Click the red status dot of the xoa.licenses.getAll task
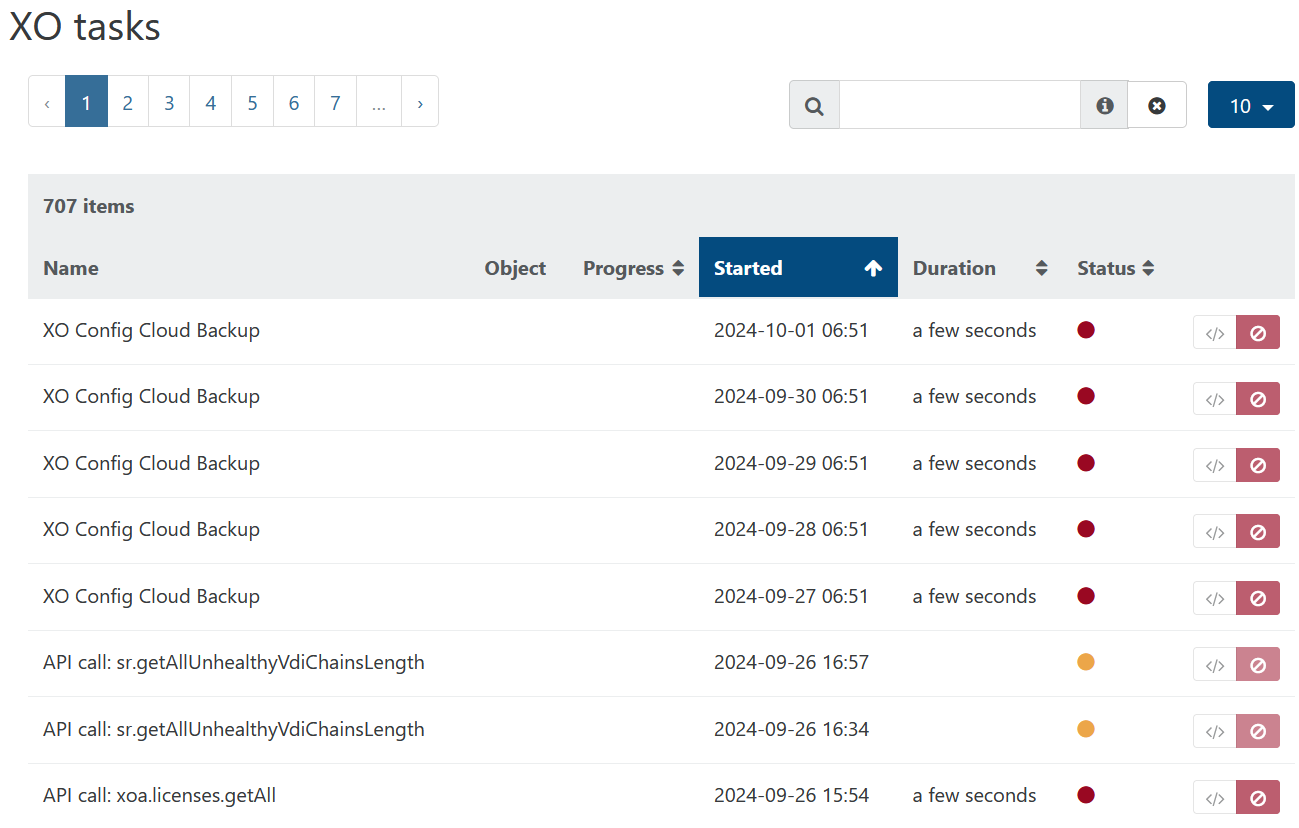Screen dimensions: 1299x828 (1086, 795)
